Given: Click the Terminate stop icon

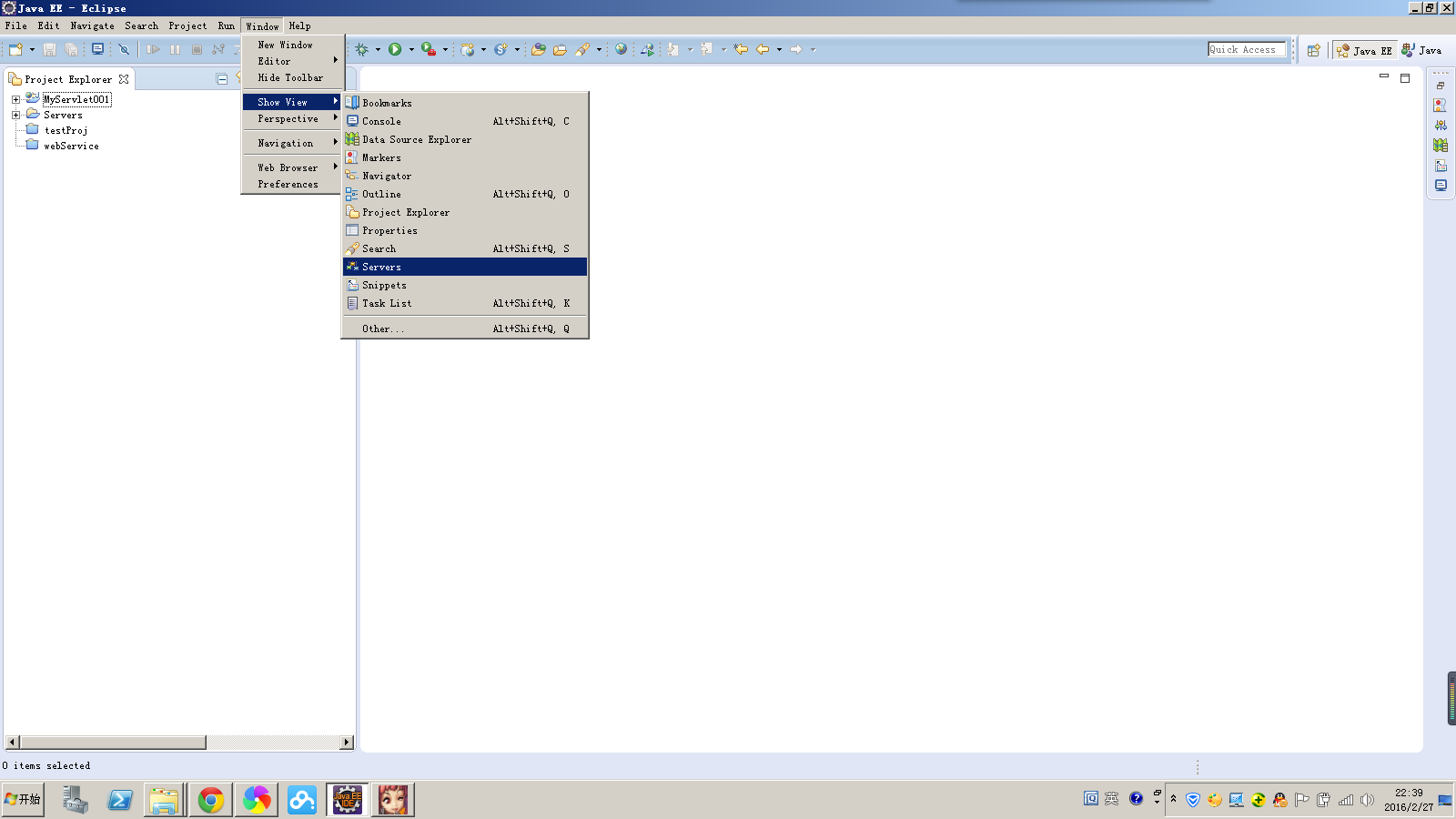Looking at the screenshot, I should pos(197,50).
